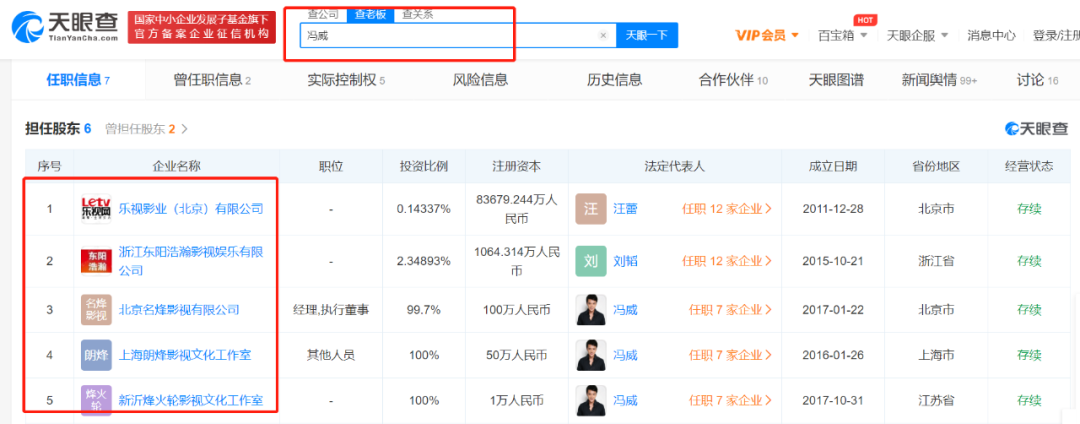
Task: Click the 2015-10-21 date cell
Action: pyautogui.click(x=833, y=261)
